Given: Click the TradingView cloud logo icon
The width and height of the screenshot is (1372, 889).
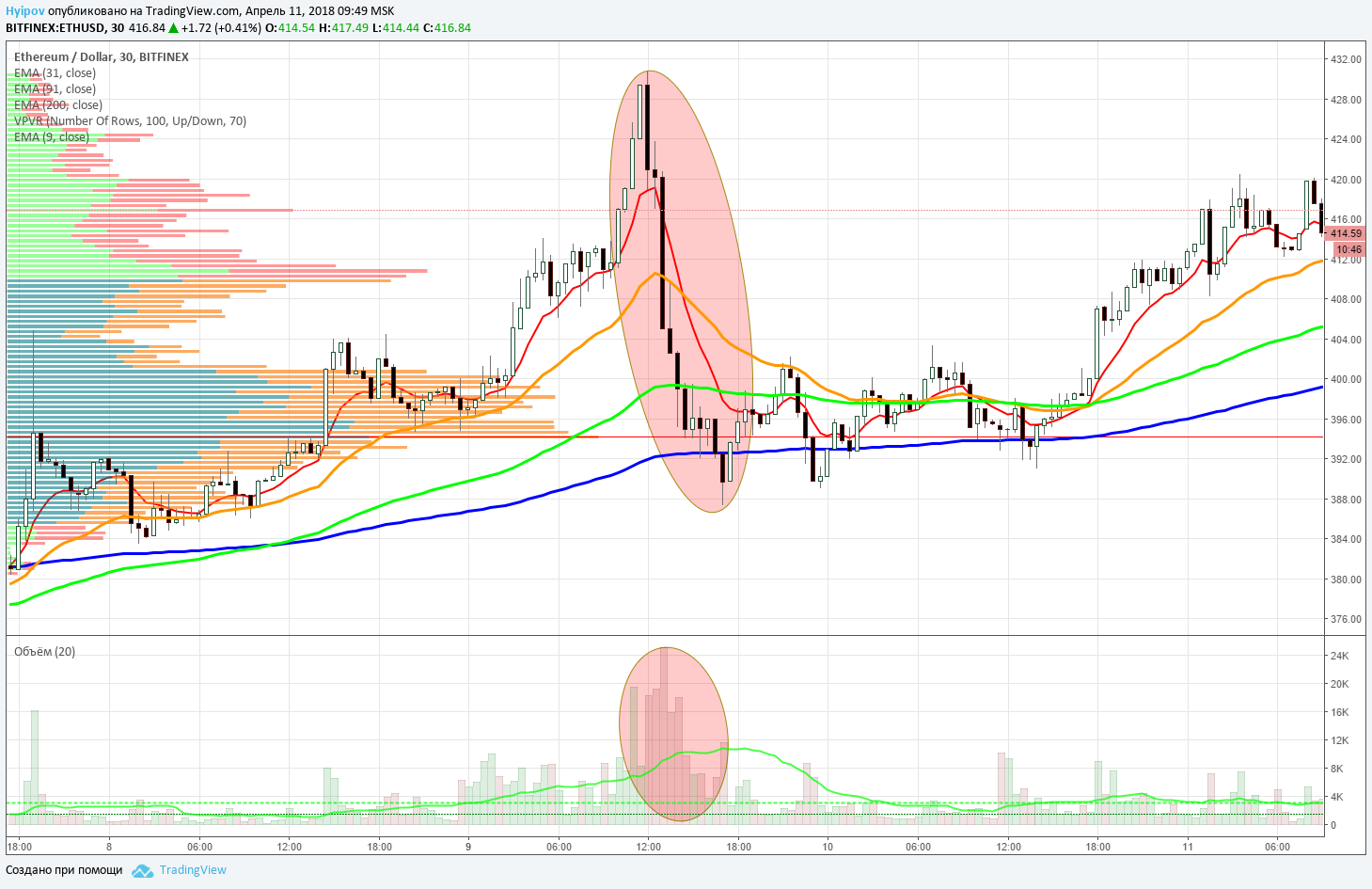Looking at the screenshot, I should pyautogui.click(x=142, y=870).
